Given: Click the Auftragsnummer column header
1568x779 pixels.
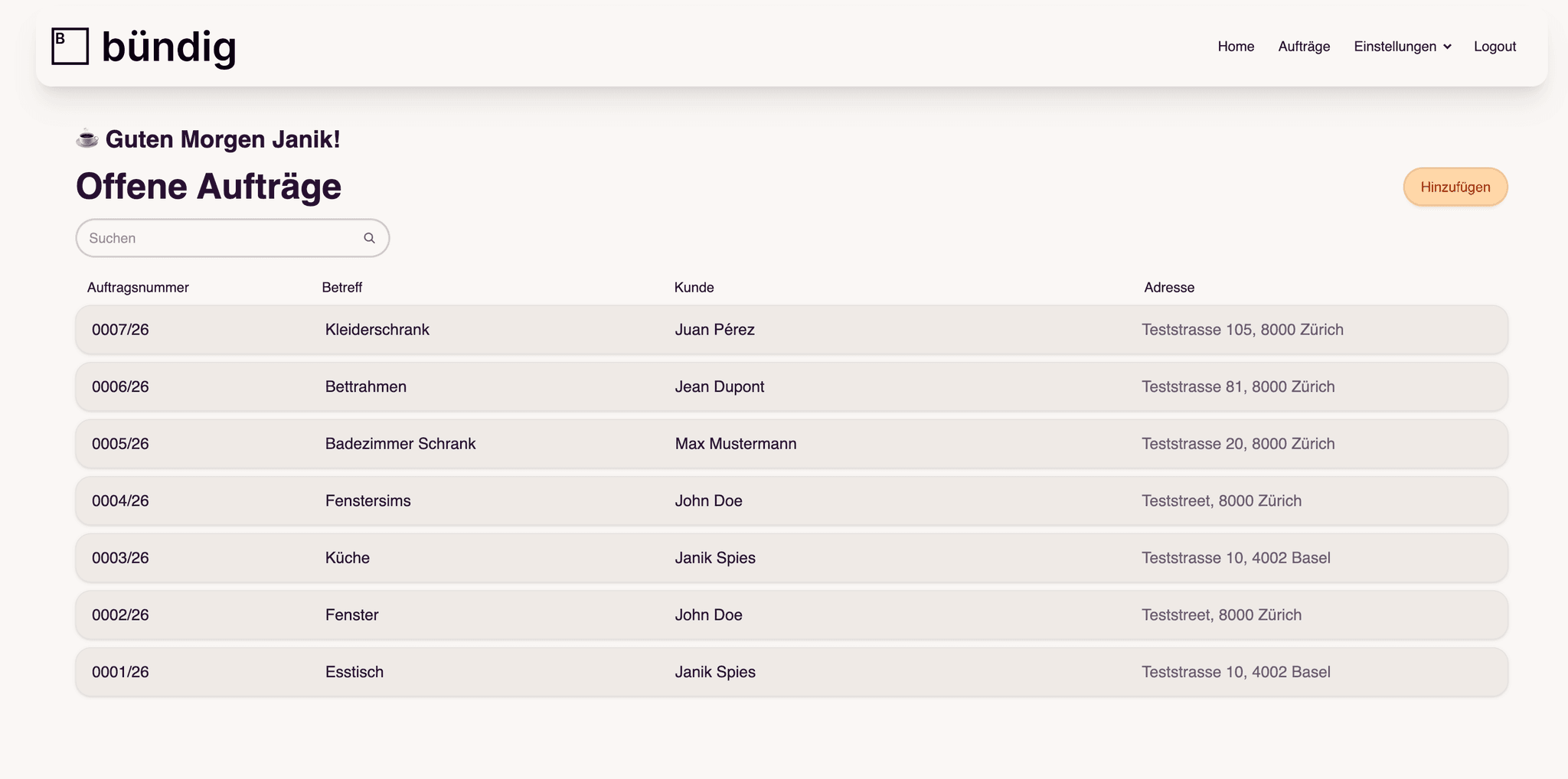Looking at the screenshot, I should point(138,288).
